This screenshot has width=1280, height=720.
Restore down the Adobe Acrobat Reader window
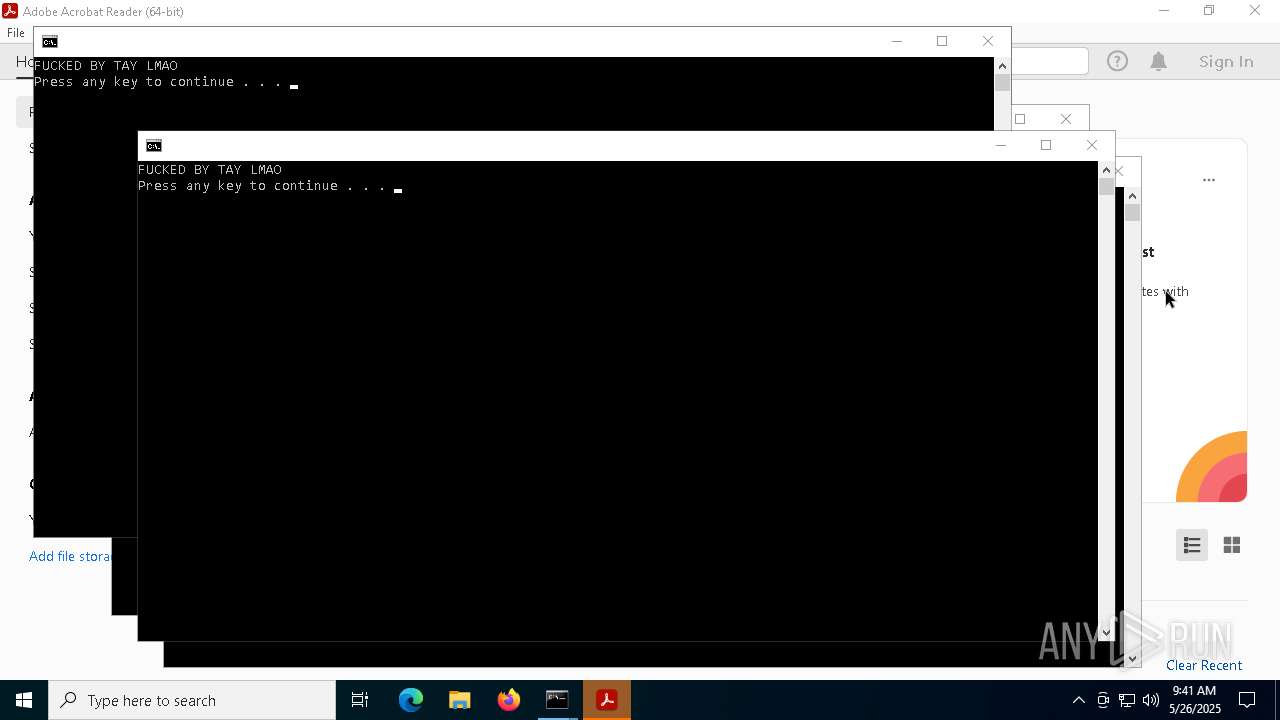tap(1209, 11)
